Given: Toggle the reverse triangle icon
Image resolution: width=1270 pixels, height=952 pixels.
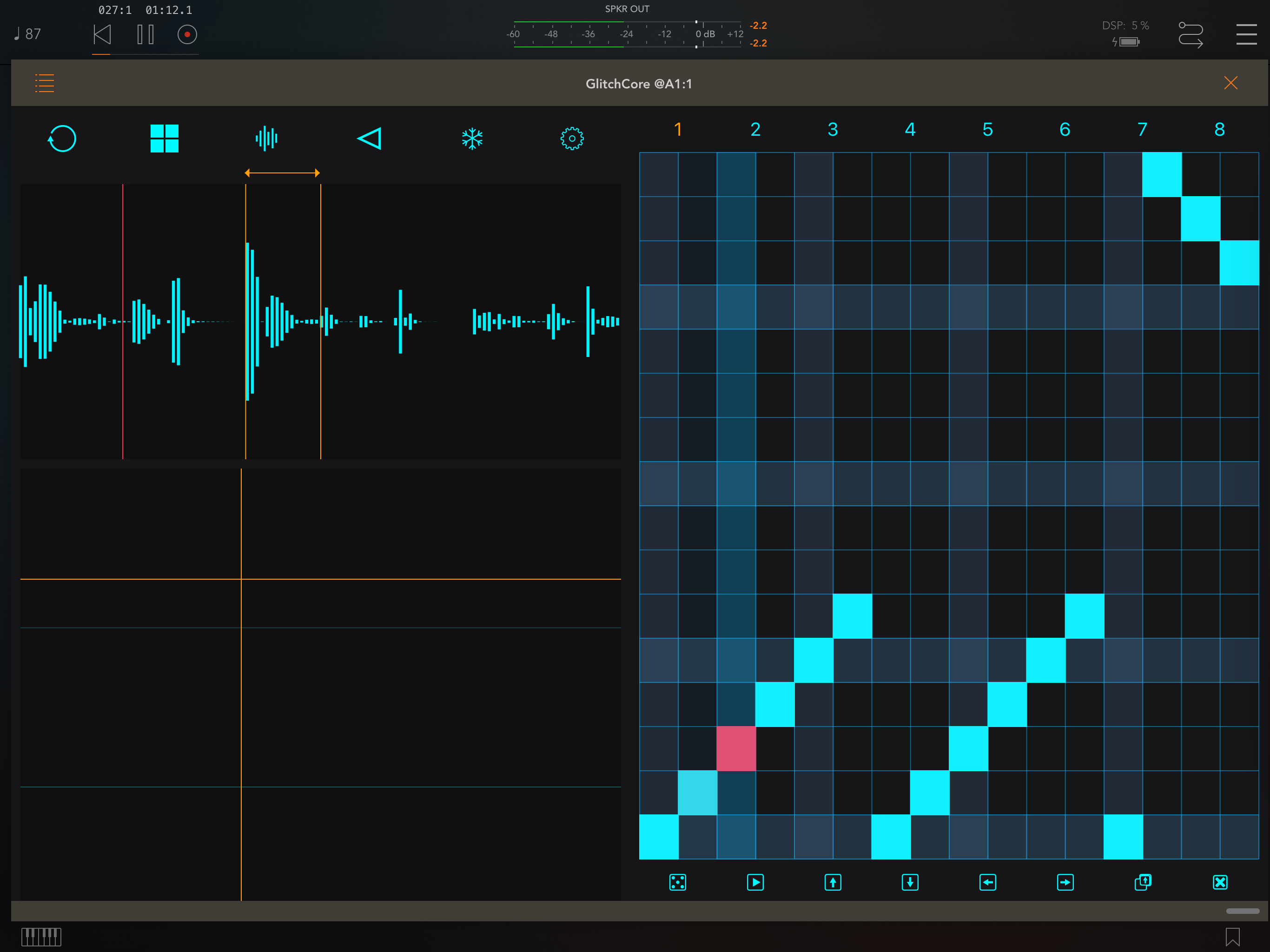Looking at the screenshot, I should pyautogui.click(x=369, y=139).
